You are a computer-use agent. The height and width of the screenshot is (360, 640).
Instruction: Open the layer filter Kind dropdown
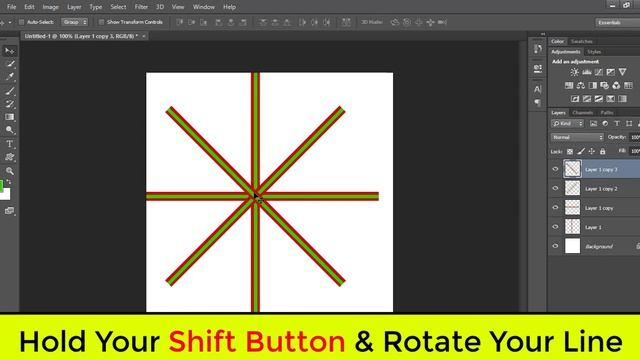[568, 124]
